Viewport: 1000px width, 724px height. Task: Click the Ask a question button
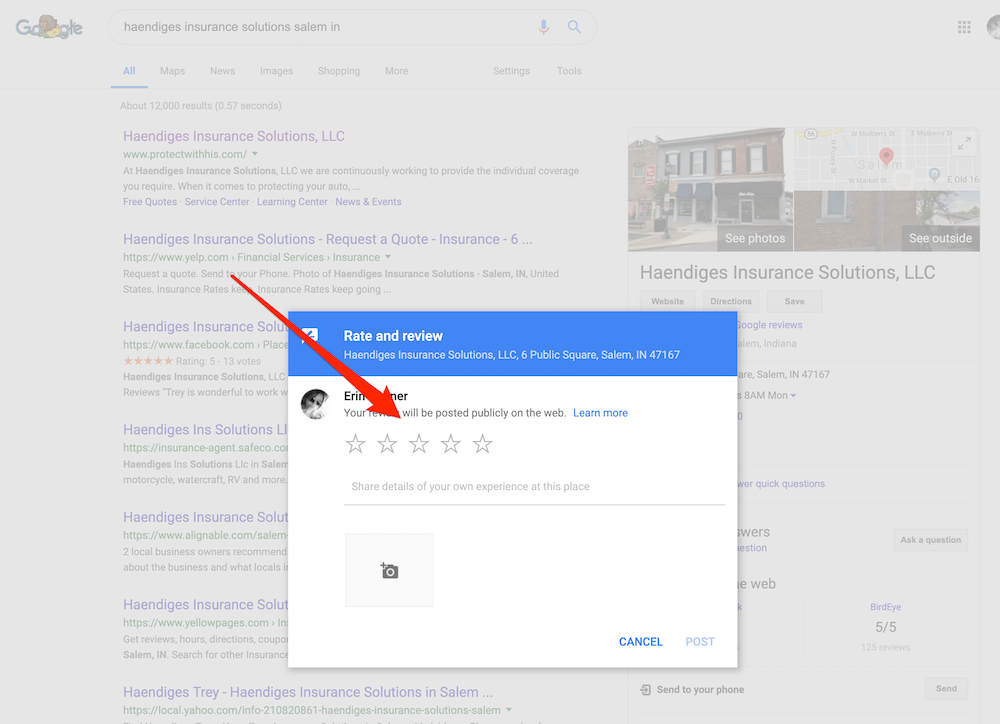(930, 540)
